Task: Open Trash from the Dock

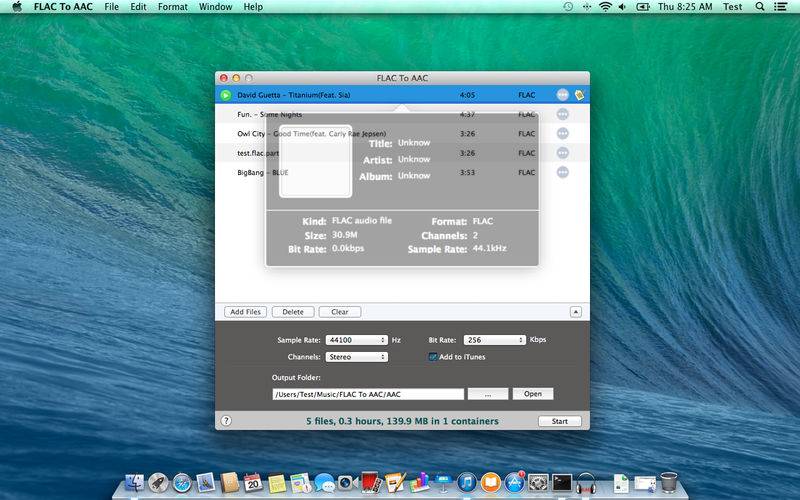Action: pos(669,482)
